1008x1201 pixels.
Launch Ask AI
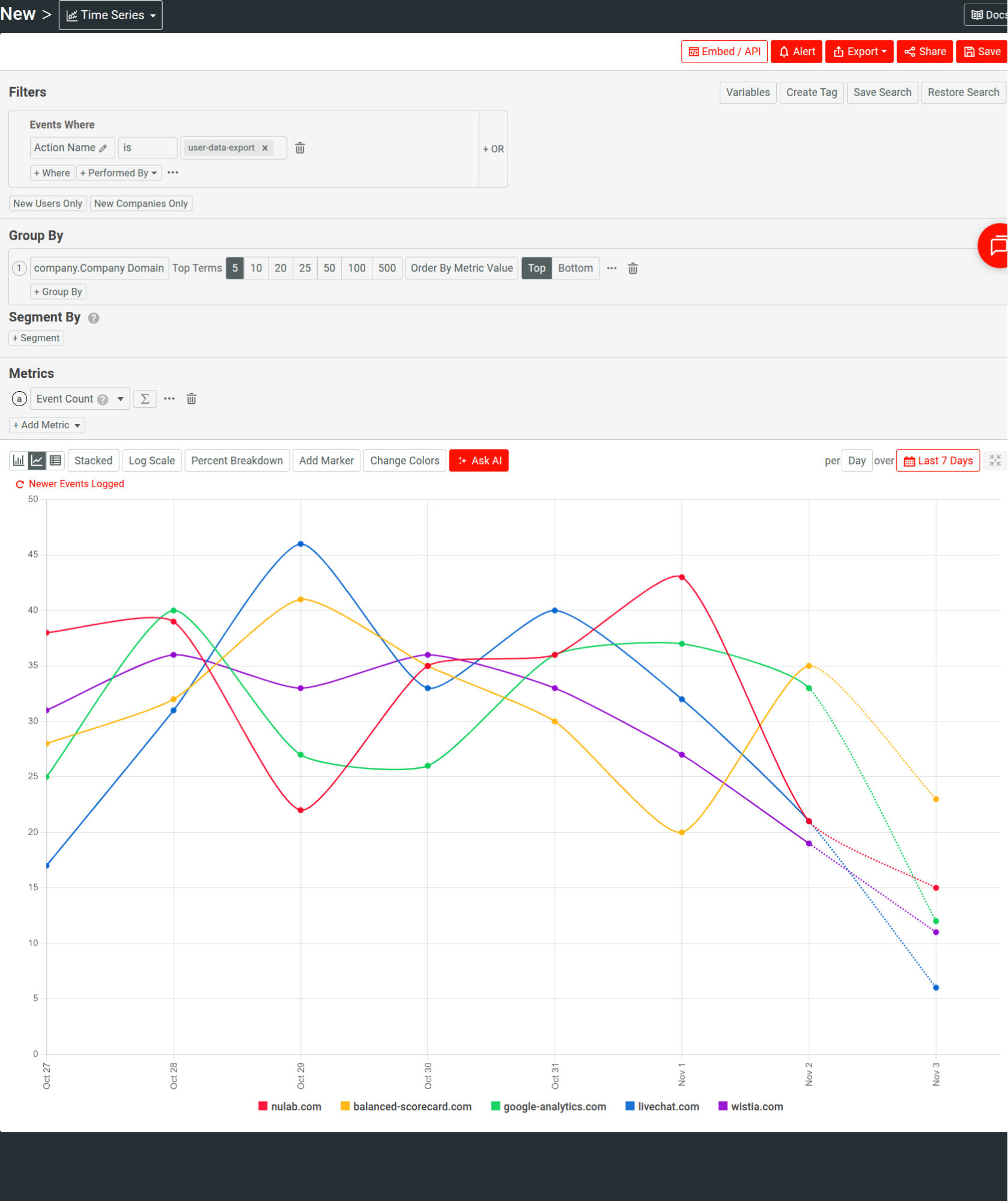pos(479,460)
